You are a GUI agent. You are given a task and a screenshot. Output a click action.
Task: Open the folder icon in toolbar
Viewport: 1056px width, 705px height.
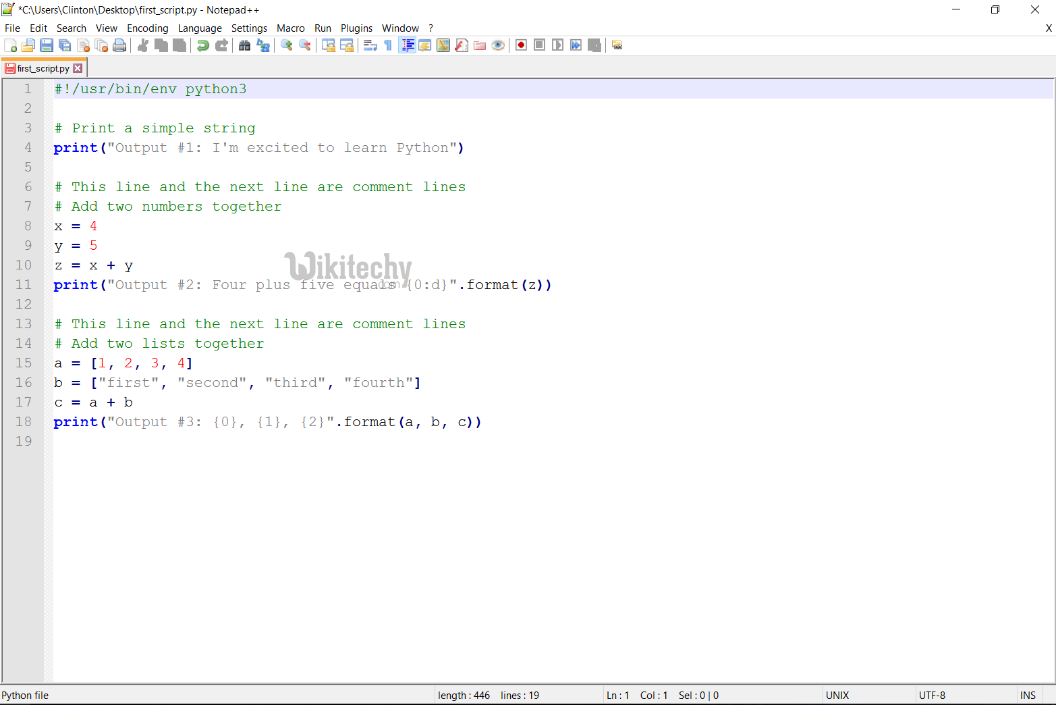tap(479, 45)
